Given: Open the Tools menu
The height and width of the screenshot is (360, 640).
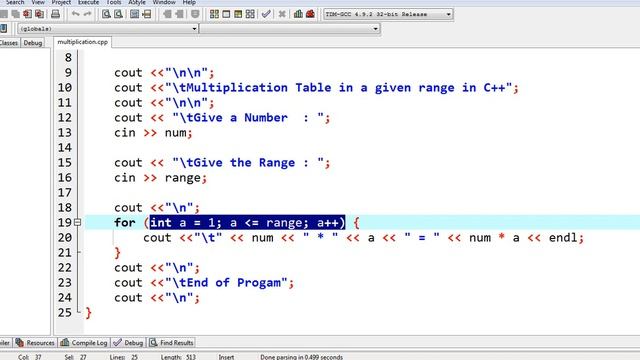Looking at the screenshot, I should 113,2.
